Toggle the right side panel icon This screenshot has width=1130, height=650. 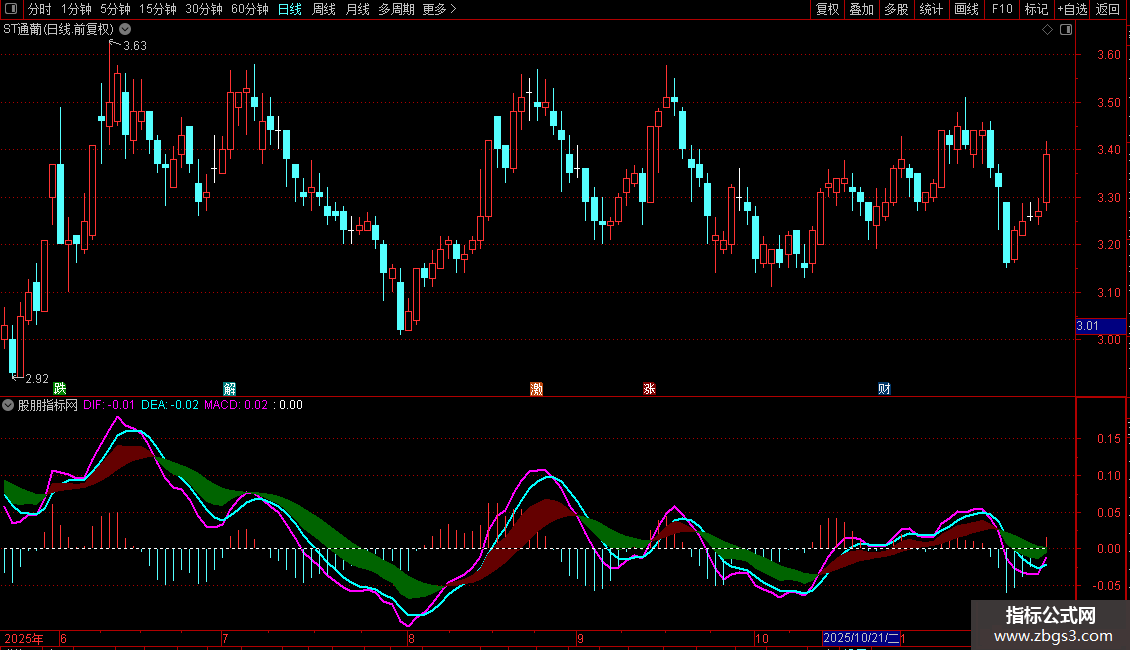(1066, 30)
